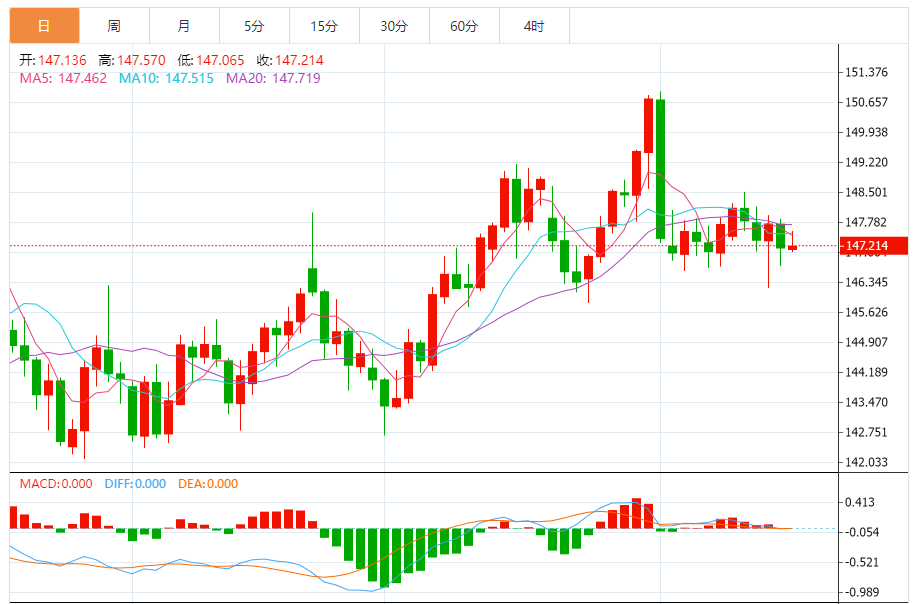Screen dimensions: 915x604
Task: Switch to the 周 weekly tab
Action: click(114, 26)
